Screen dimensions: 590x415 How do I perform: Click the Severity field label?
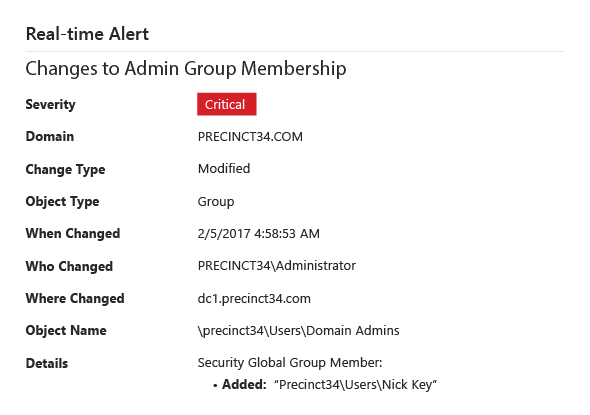(x=50, y=105)
